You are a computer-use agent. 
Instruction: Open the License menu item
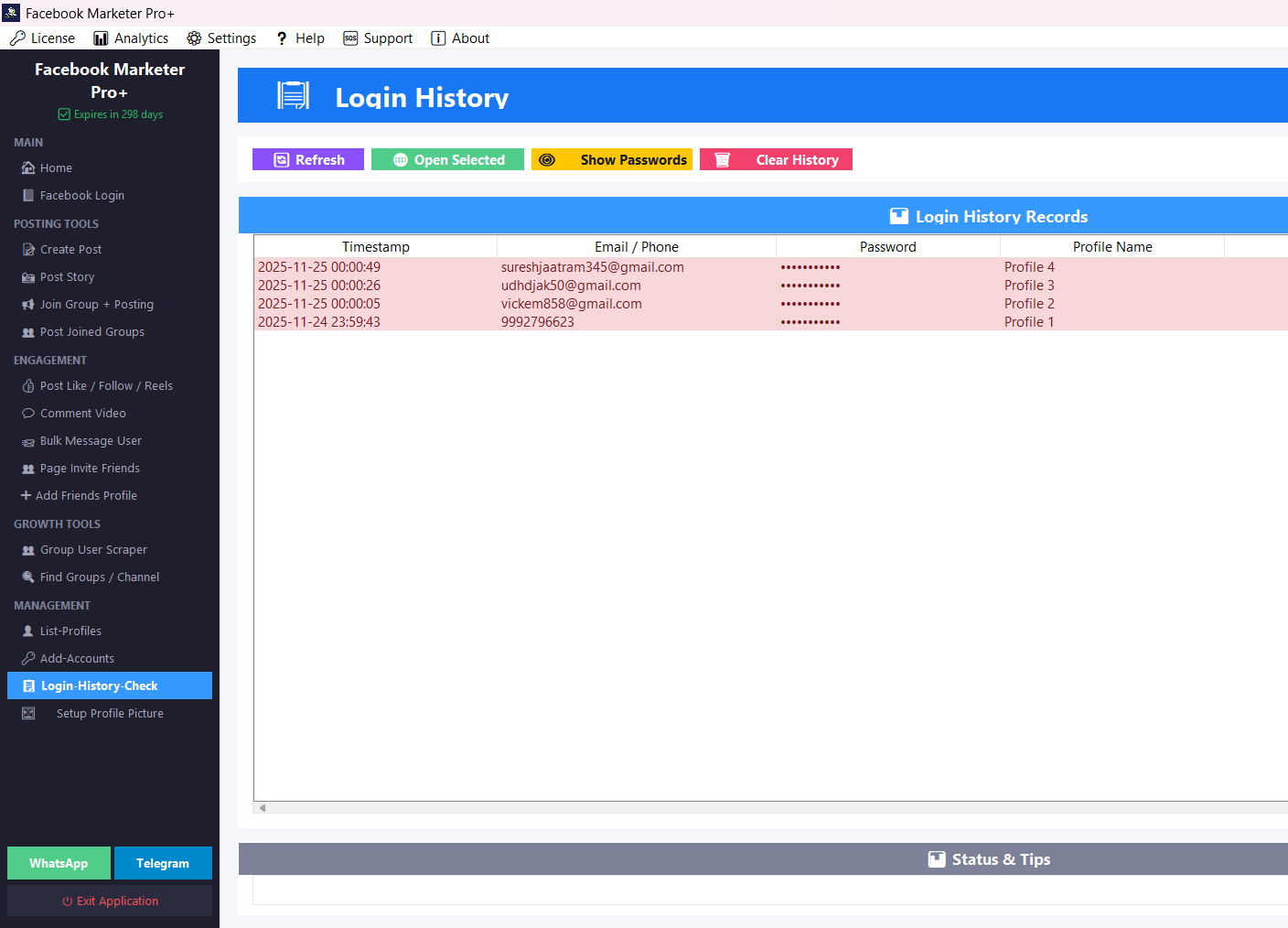point(43,38)
